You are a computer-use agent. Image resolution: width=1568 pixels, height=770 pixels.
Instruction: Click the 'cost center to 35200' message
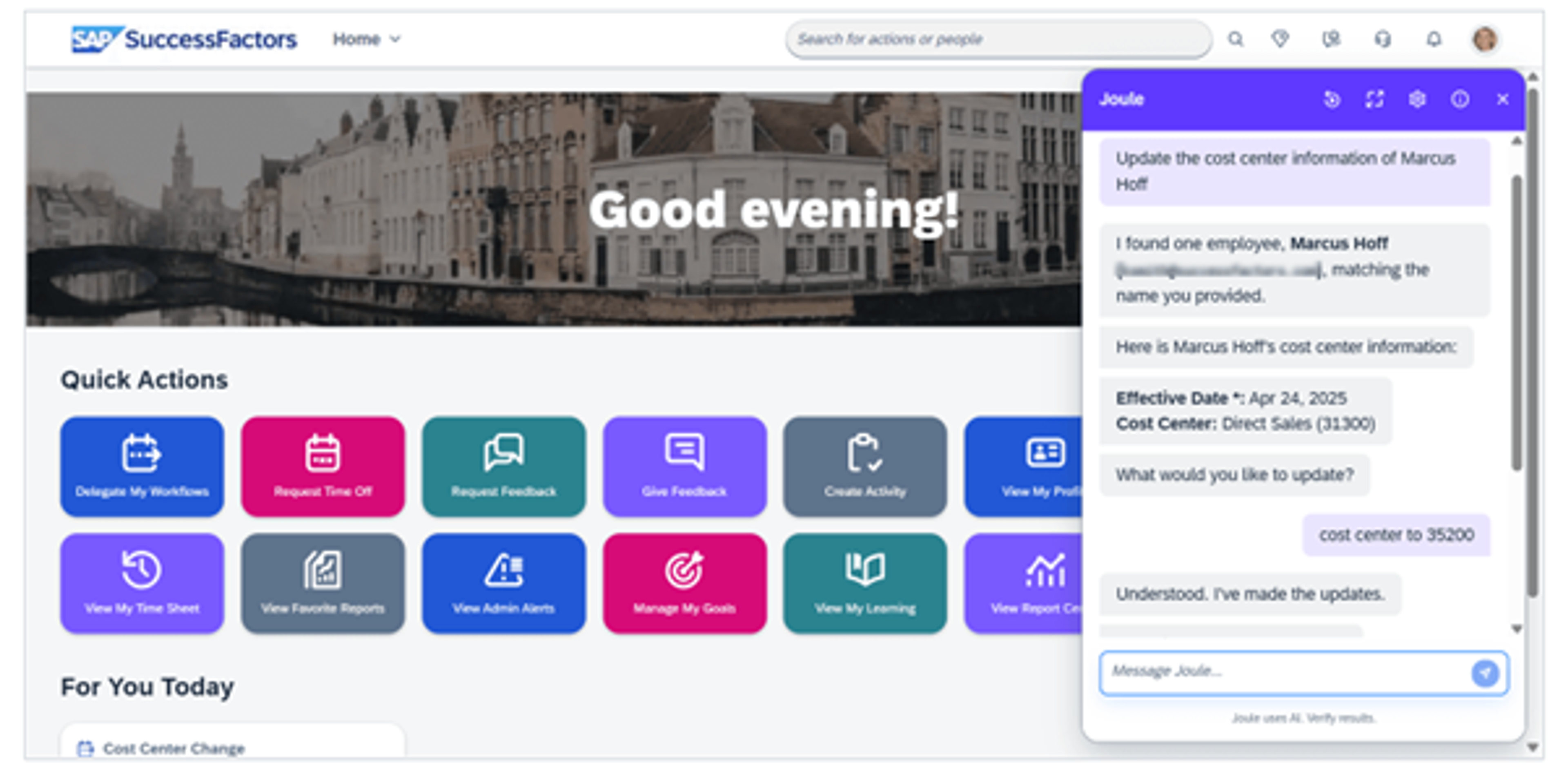pos(1396,535)
